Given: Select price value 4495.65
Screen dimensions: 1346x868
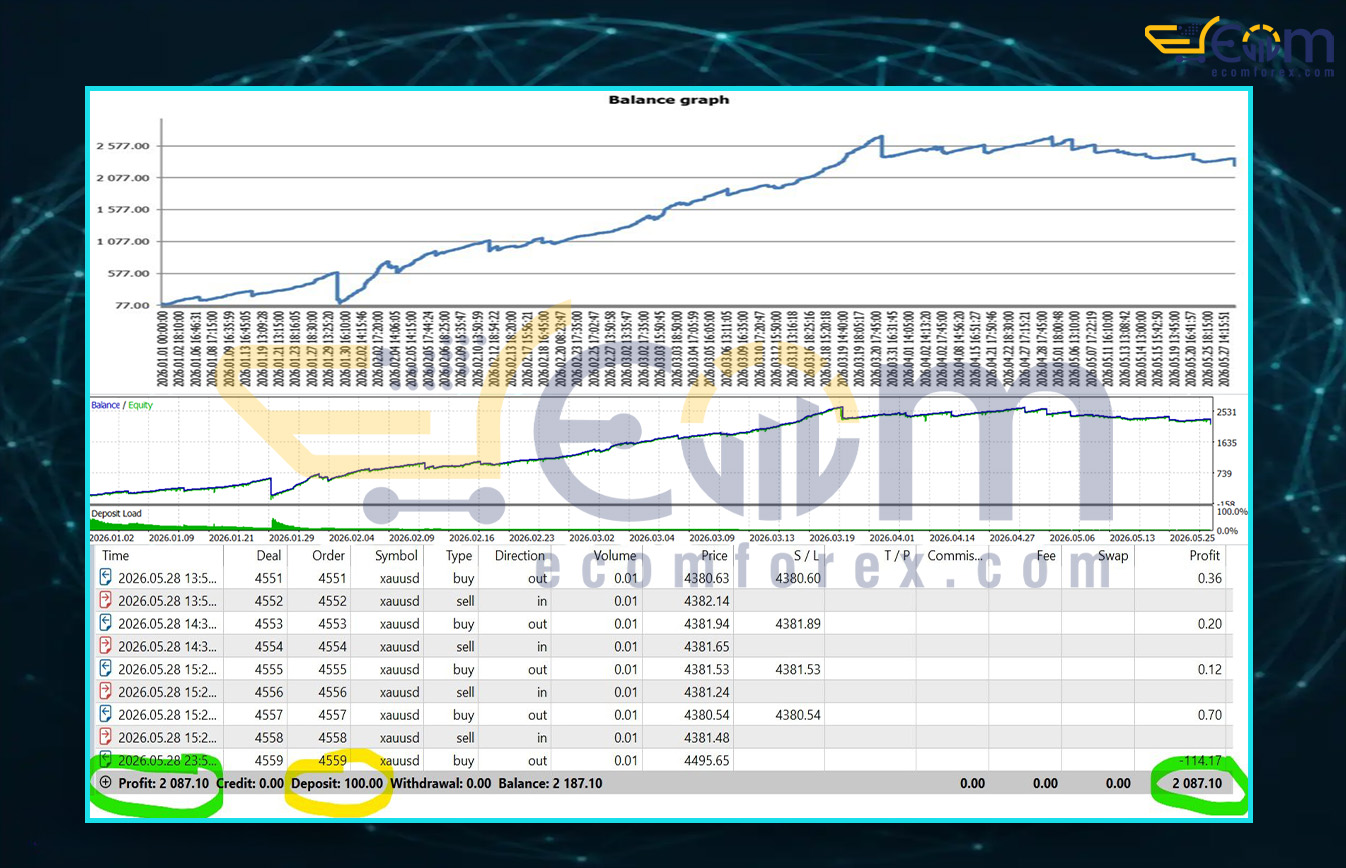Looking at the screenshot, I should tap(706, 761).
